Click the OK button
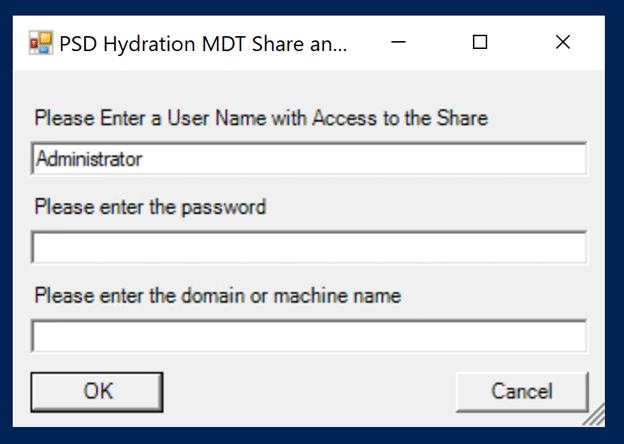The height and width of the screenshot is (444, 624). [x=97, y=392]
